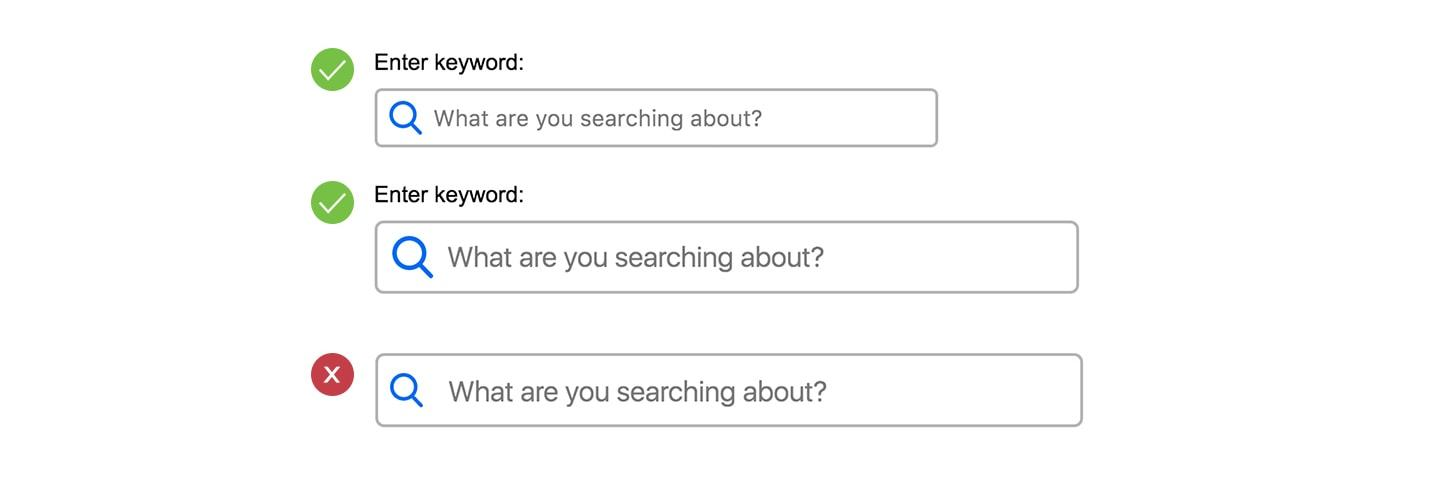Click the large magnifier icon in the middle search box
1453x480 pixels.
[412, 257]
